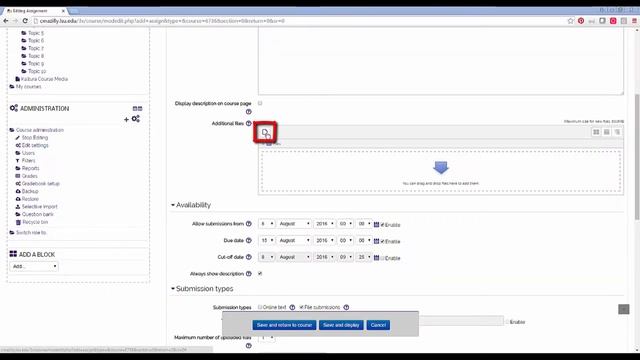Click the Cancel button
Image resolution: width=640 pixels, height=360 pixels.
point(378,325)
